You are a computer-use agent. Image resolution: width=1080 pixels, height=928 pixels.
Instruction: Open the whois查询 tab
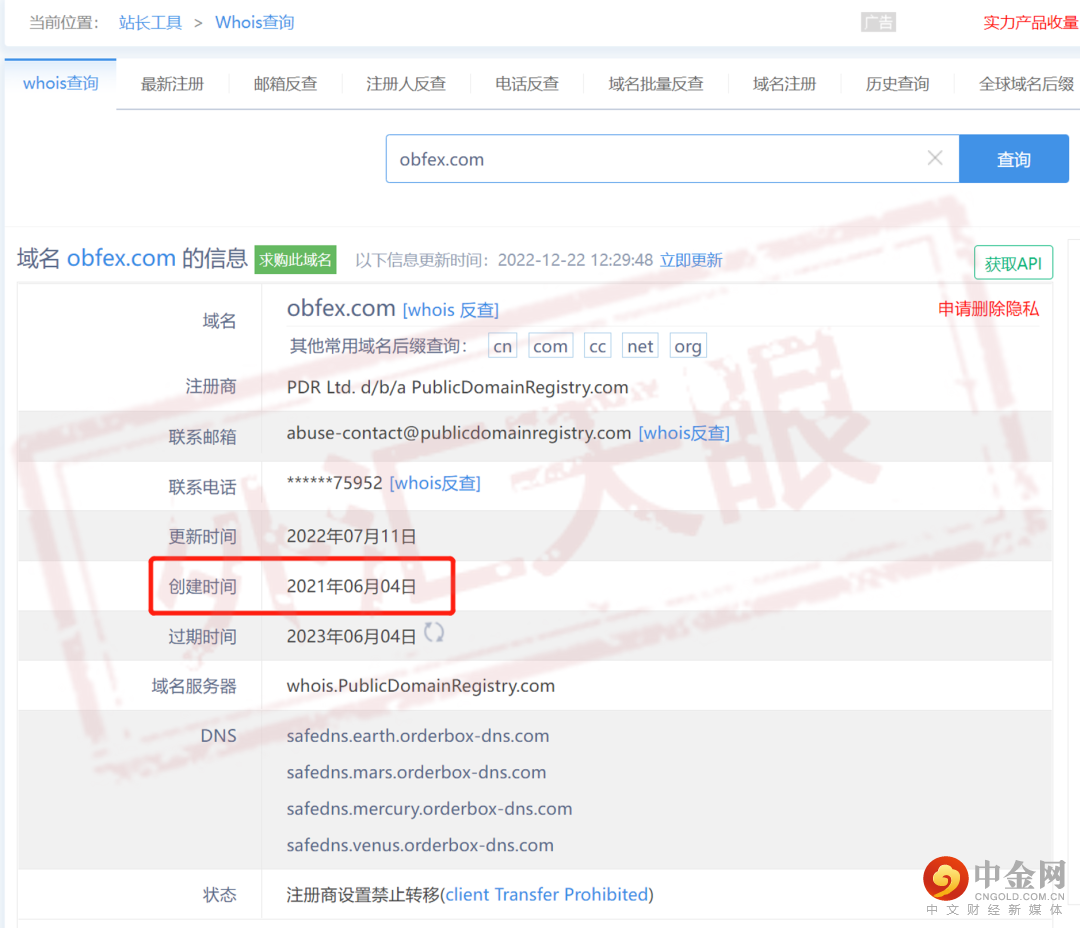coord(61,83)
